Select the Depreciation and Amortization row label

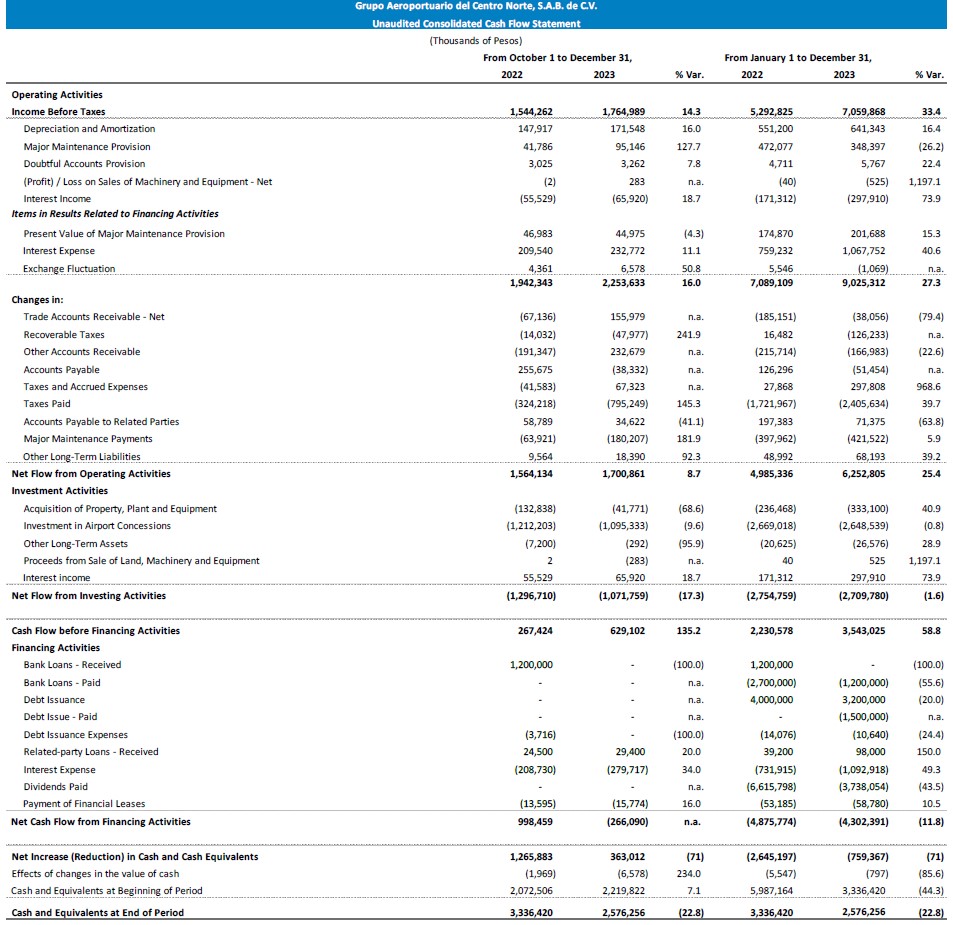(x=89, y=129)
